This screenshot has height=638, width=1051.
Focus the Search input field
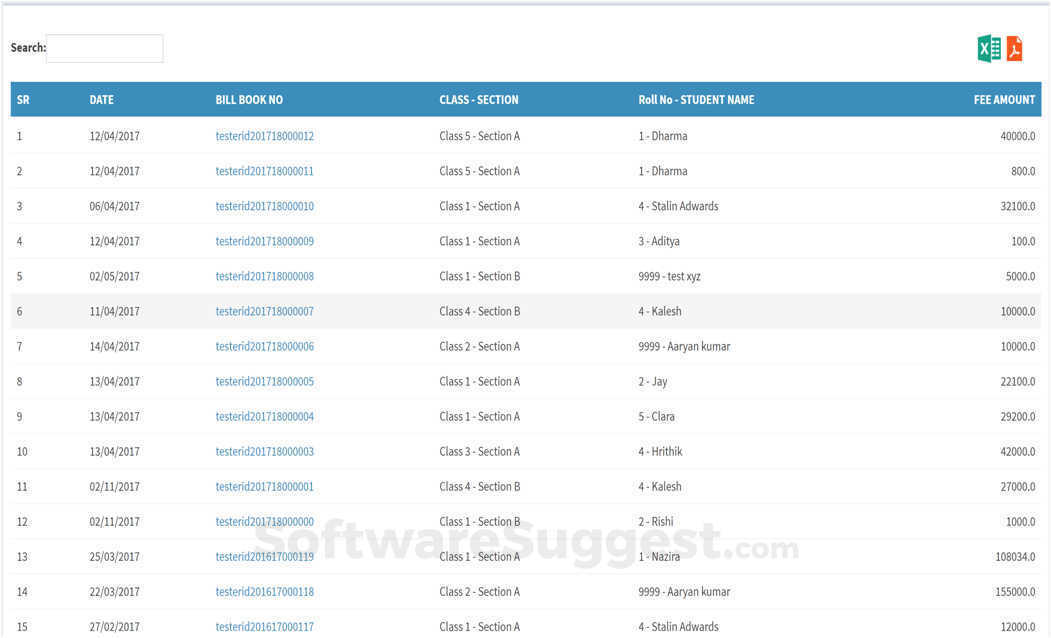click(105, 48)
